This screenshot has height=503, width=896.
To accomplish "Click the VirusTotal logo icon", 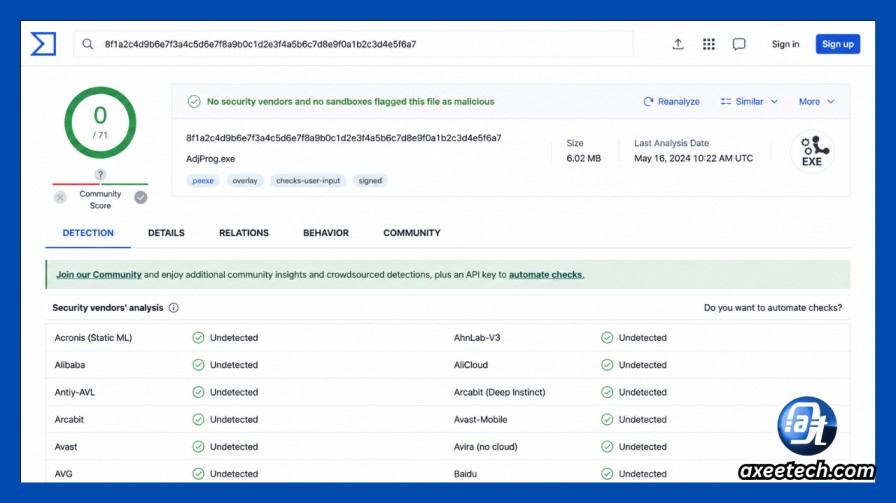I will (x=43, y=44).
